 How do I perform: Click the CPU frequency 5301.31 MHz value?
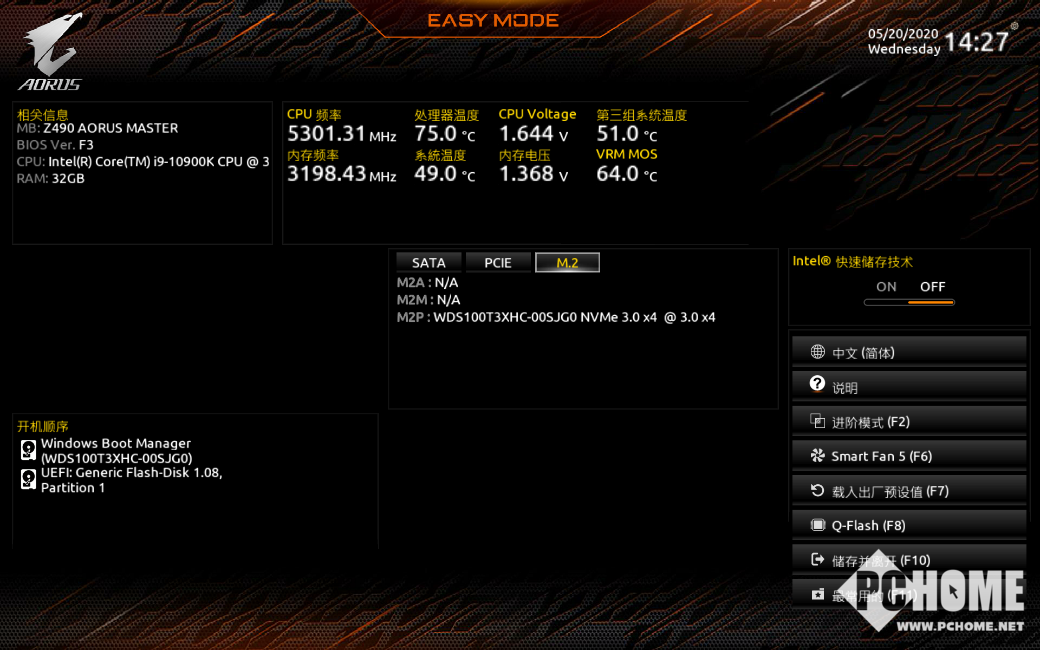(x=342, y=134)
